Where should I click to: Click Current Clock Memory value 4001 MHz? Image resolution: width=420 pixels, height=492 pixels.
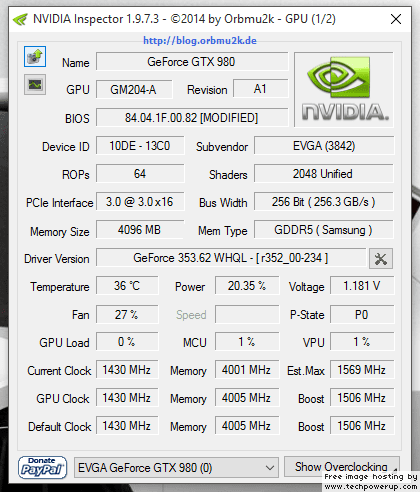[x=247, y=370]
